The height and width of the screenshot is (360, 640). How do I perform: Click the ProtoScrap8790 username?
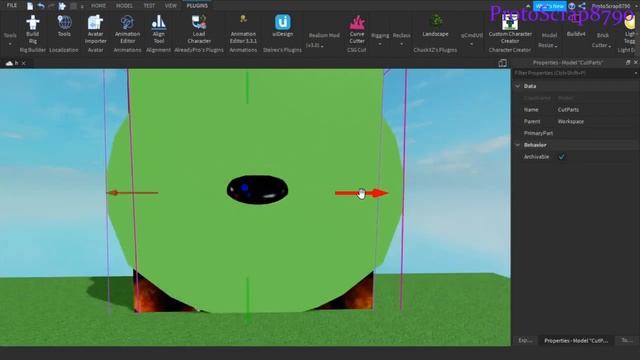611,6
